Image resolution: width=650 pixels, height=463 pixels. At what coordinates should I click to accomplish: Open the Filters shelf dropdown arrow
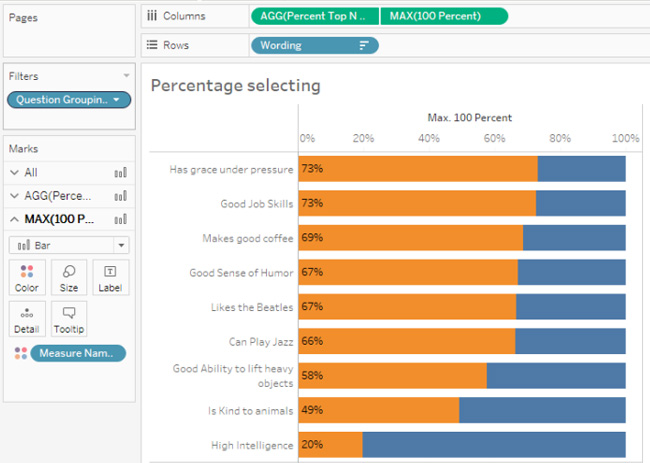(x=126, y=76)
